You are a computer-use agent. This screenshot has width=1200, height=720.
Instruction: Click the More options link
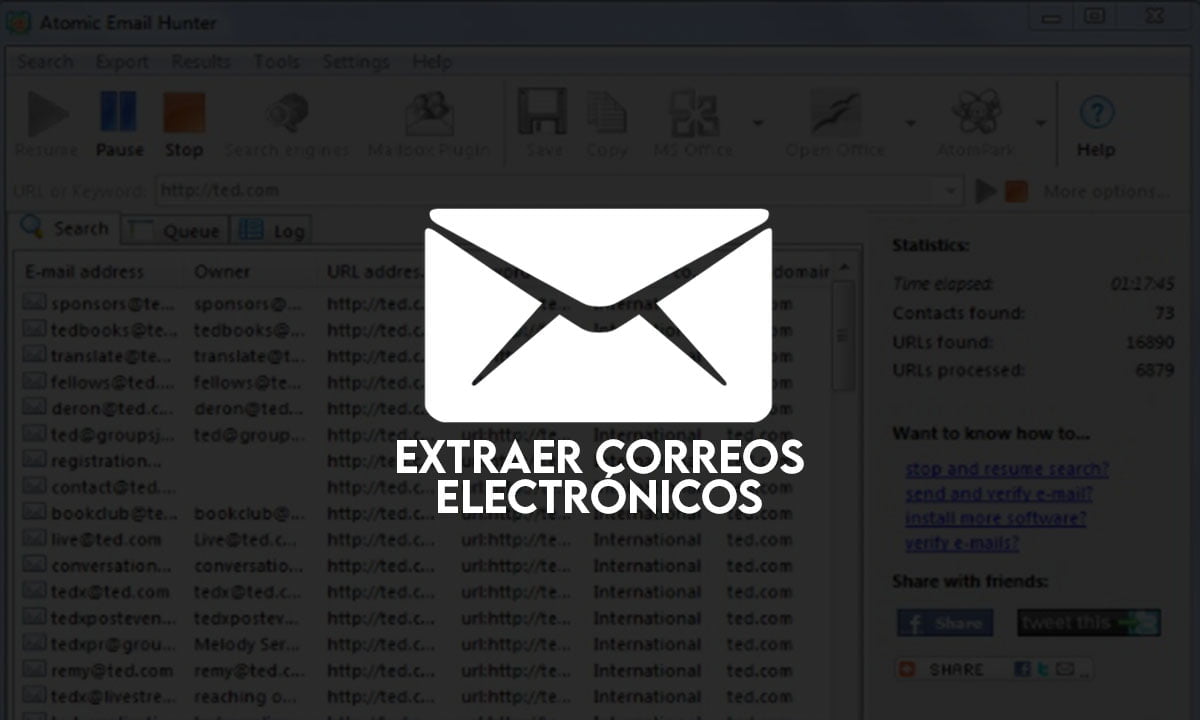(1106, 191)
